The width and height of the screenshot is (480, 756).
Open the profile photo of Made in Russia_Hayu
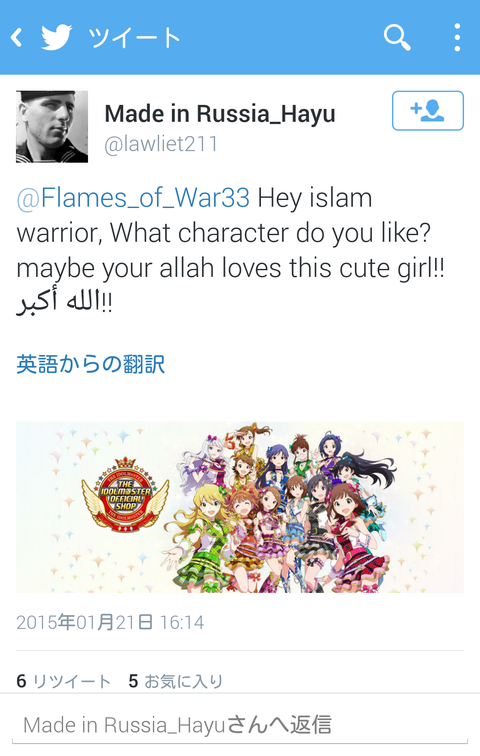pyautogui.click(x=52, y=126)
